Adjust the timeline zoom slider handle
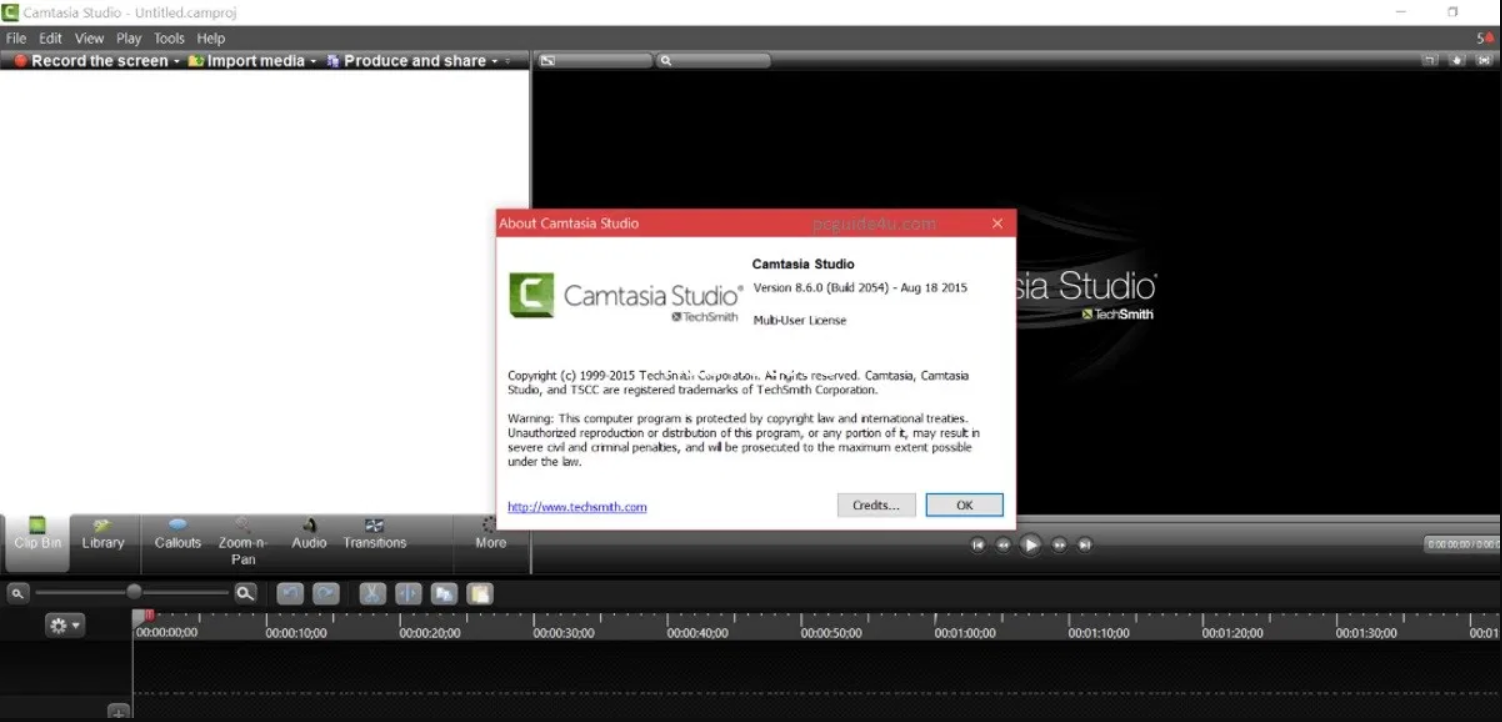Image resolution: width=1502 pixels, height=722 pixels. point(134,592)
